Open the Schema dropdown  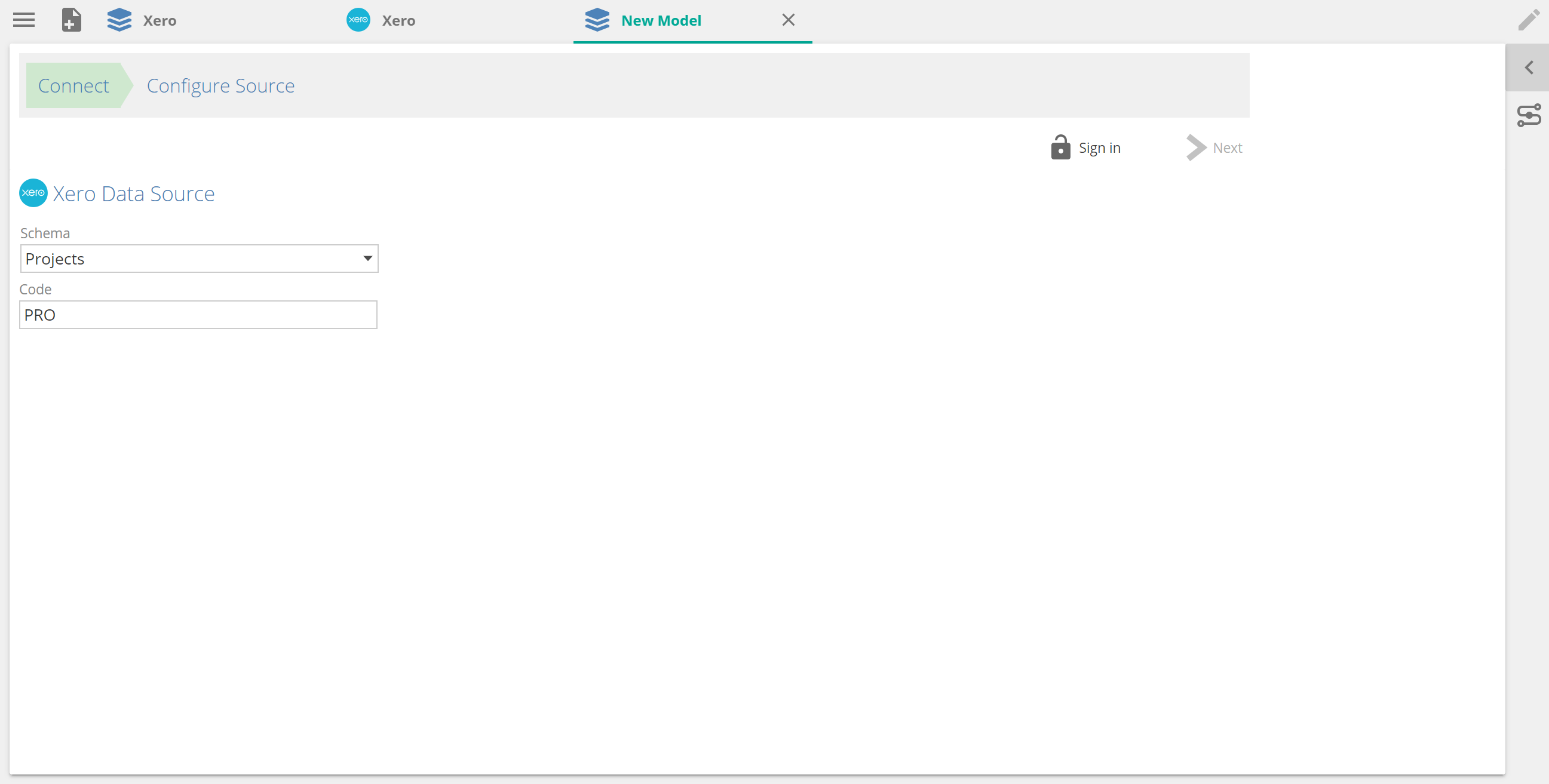[199, 259]
